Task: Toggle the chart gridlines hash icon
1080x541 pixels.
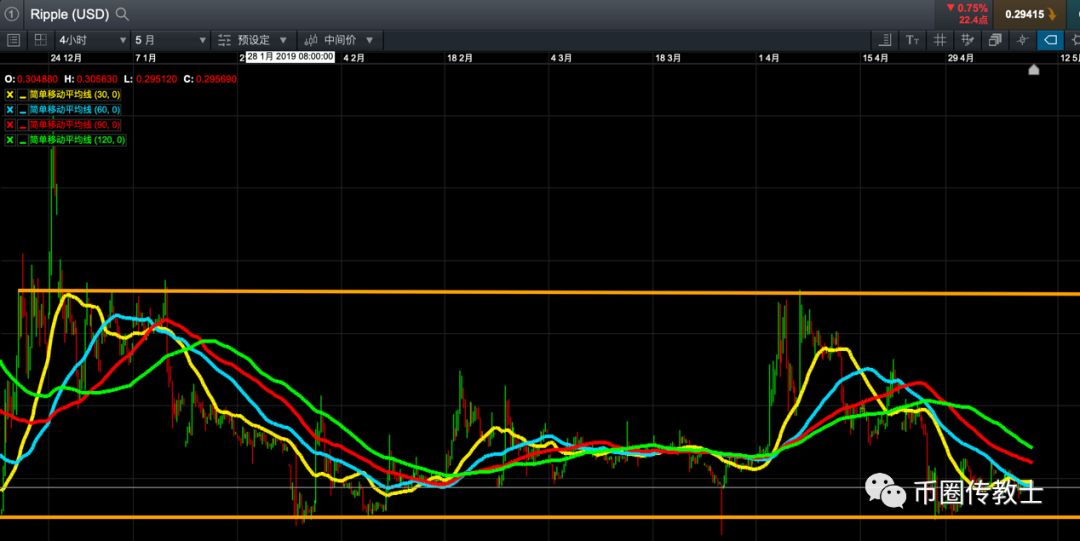Action: pyautogui.click(x=939, y=40)
